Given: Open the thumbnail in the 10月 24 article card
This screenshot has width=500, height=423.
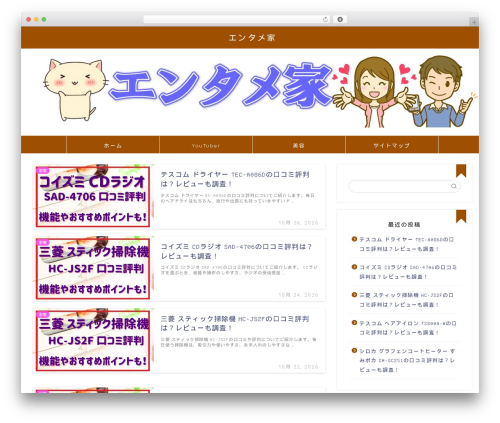Looking at the screenshot, I should 93,269.
